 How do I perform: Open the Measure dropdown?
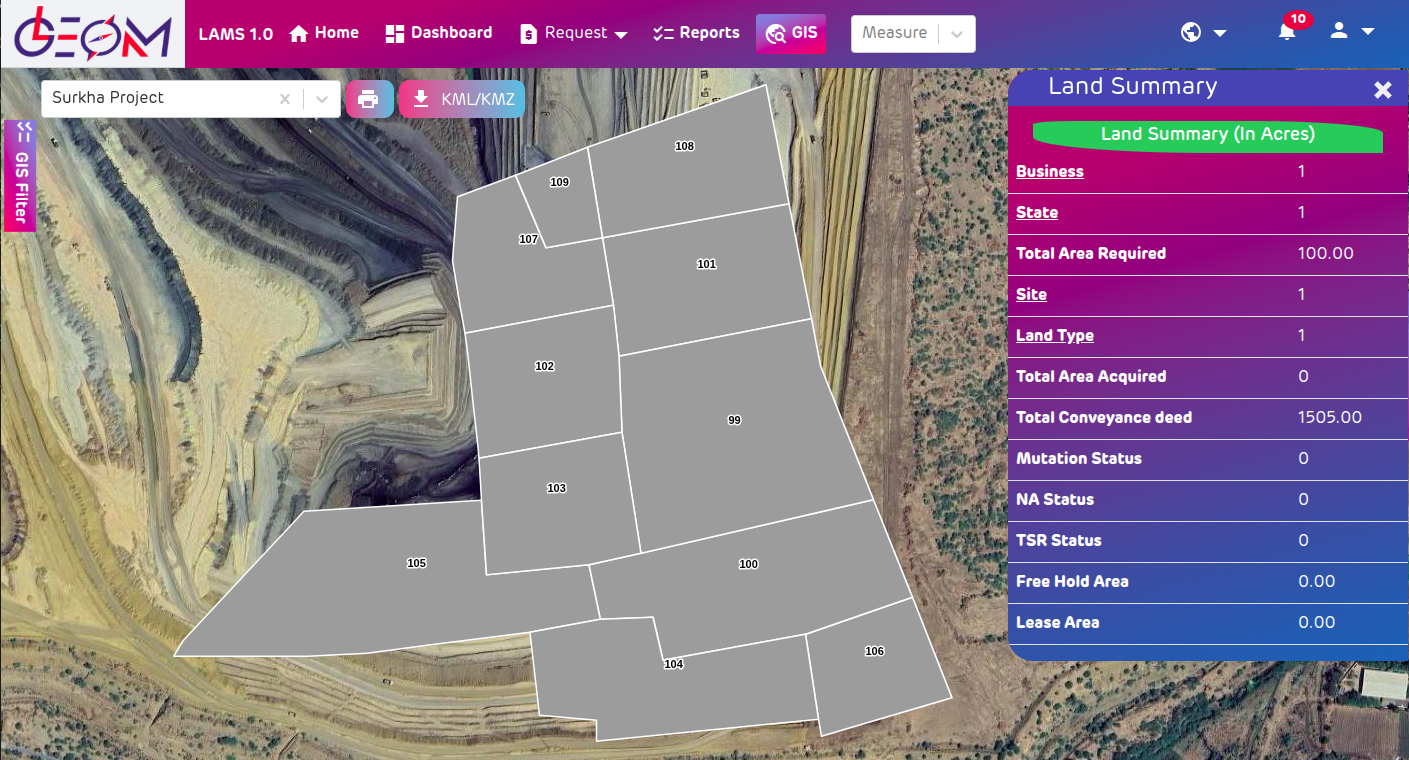click(913, 33)
